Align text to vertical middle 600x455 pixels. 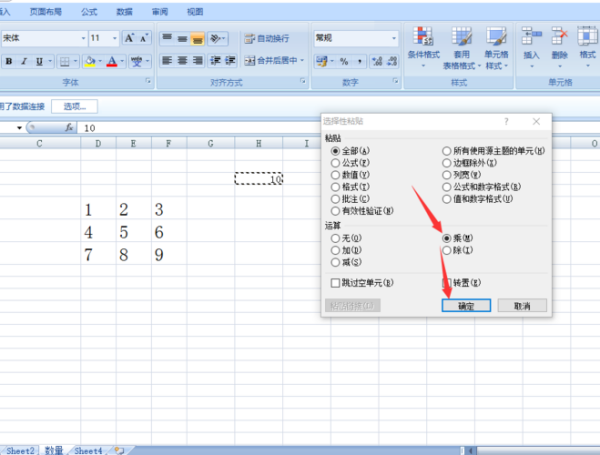point(182,38)
